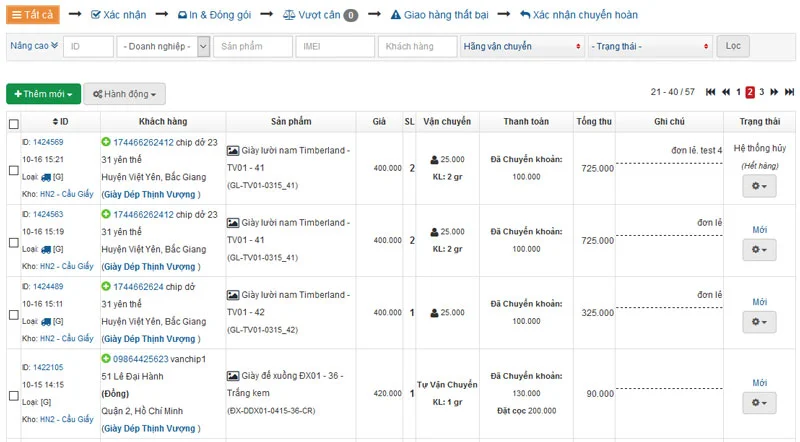Open order ID 1424563 link

tap(48, 214)
